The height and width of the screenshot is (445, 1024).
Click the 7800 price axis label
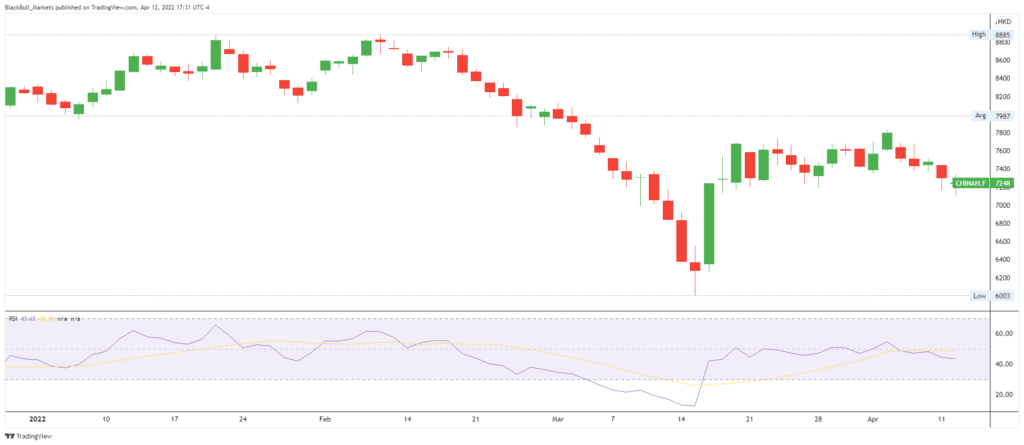pos(1002,133)
